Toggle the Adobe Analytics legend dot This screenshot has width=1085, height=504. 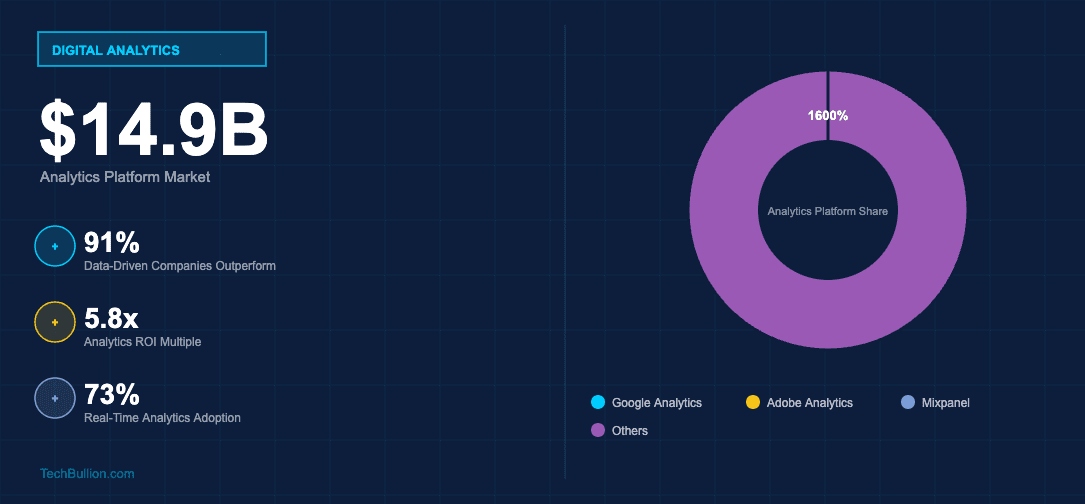(x=753, y=402)
